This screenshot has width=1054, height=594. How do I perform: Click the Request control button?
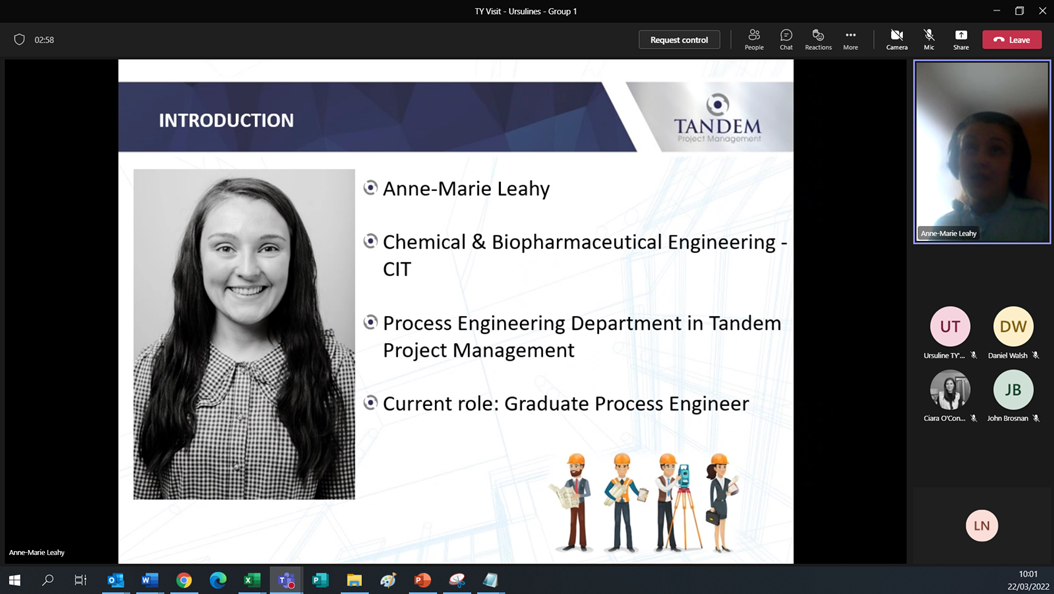pos(679,40)
